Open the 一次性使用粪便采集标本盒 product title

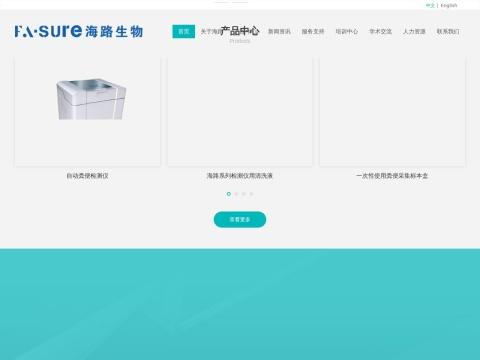(392, 176)
